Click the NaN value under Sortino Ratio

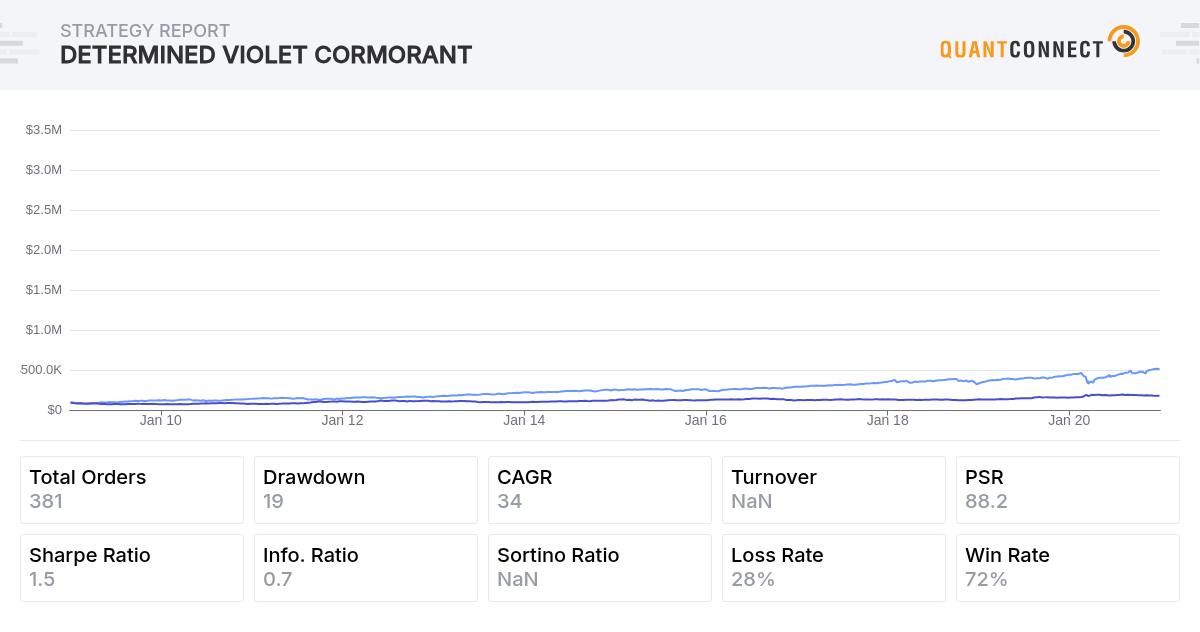518,579
